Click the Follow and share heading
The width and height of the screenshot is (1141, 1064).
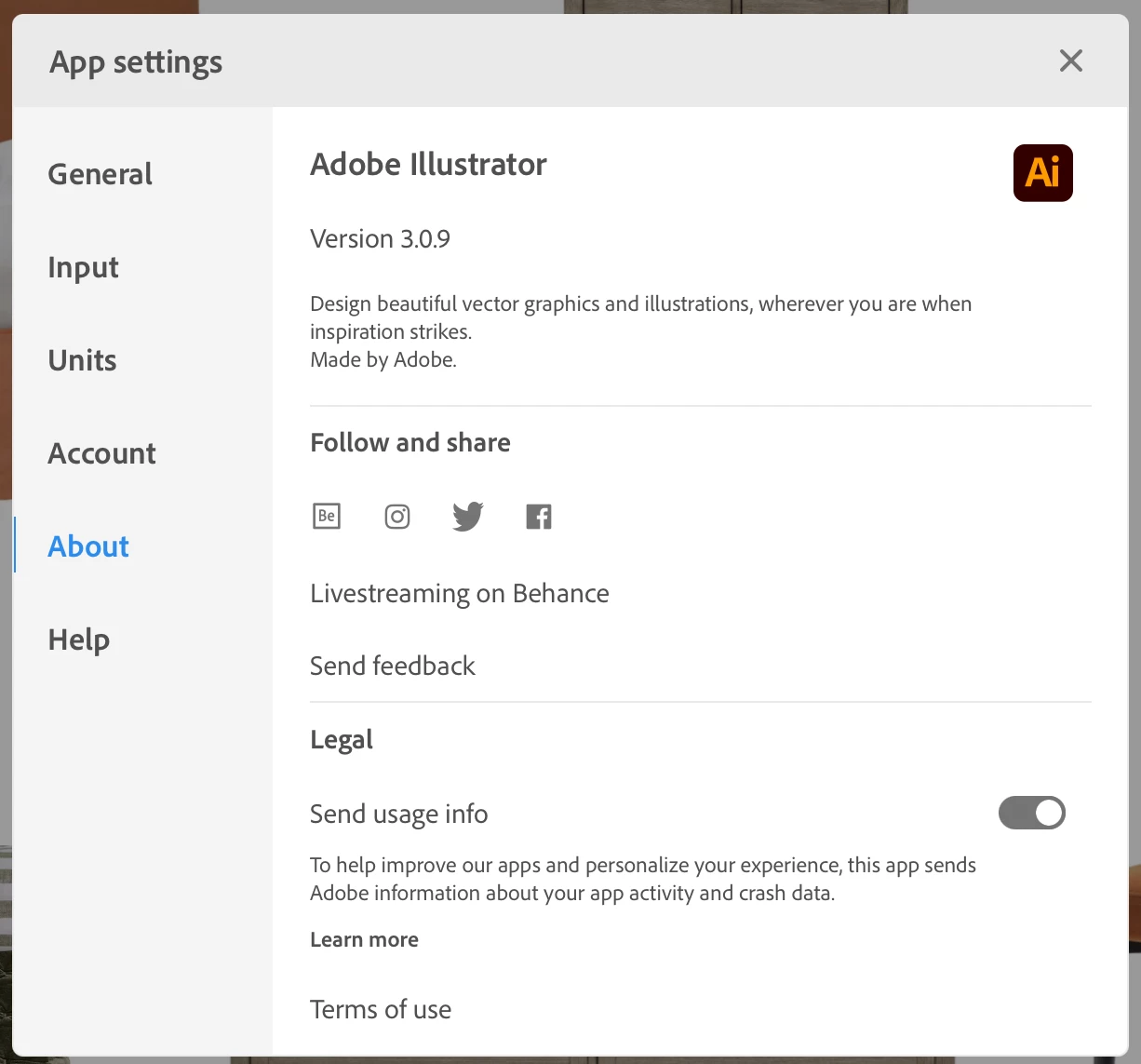point(410,442)
